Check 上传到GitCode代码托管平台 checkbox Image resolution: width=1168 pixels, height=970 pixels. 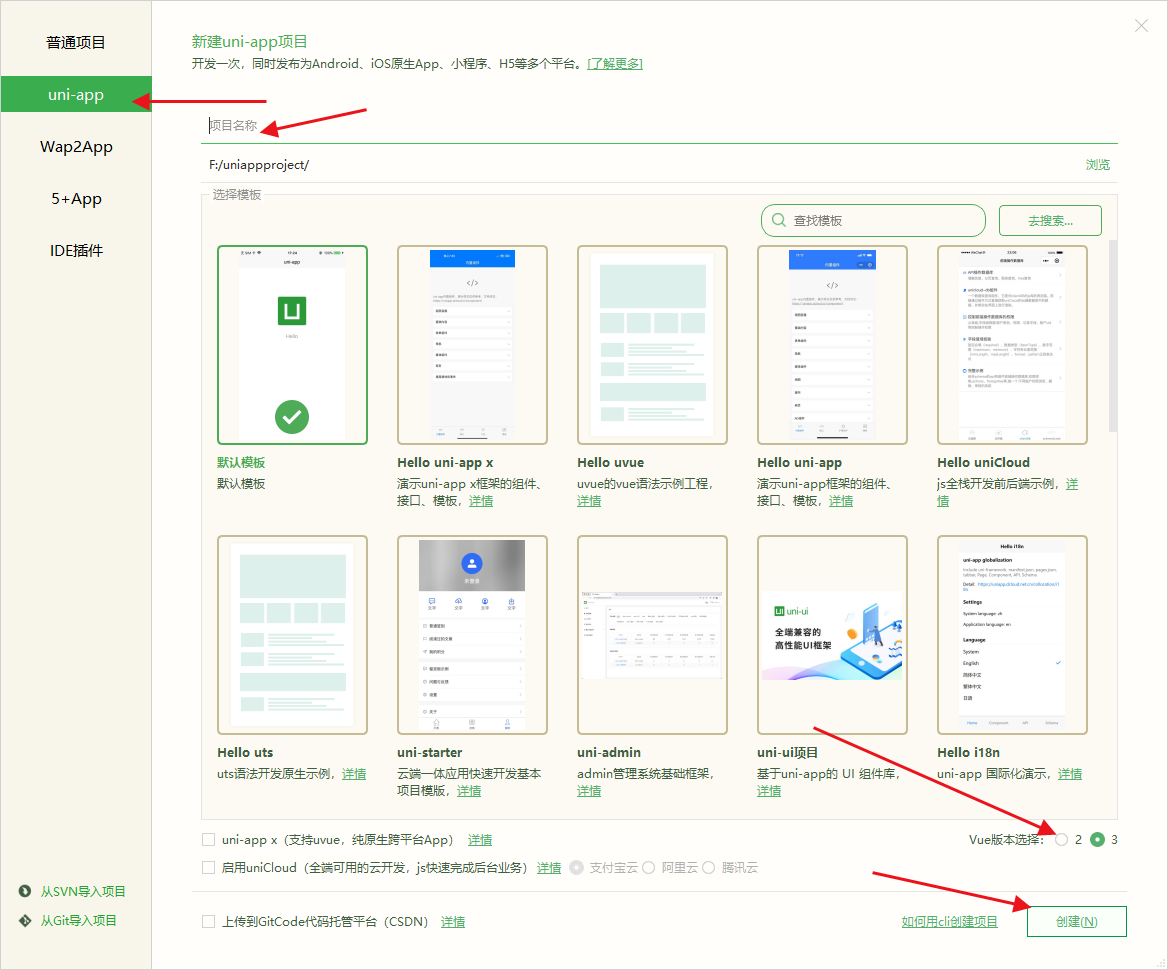(x=209, y=922)
